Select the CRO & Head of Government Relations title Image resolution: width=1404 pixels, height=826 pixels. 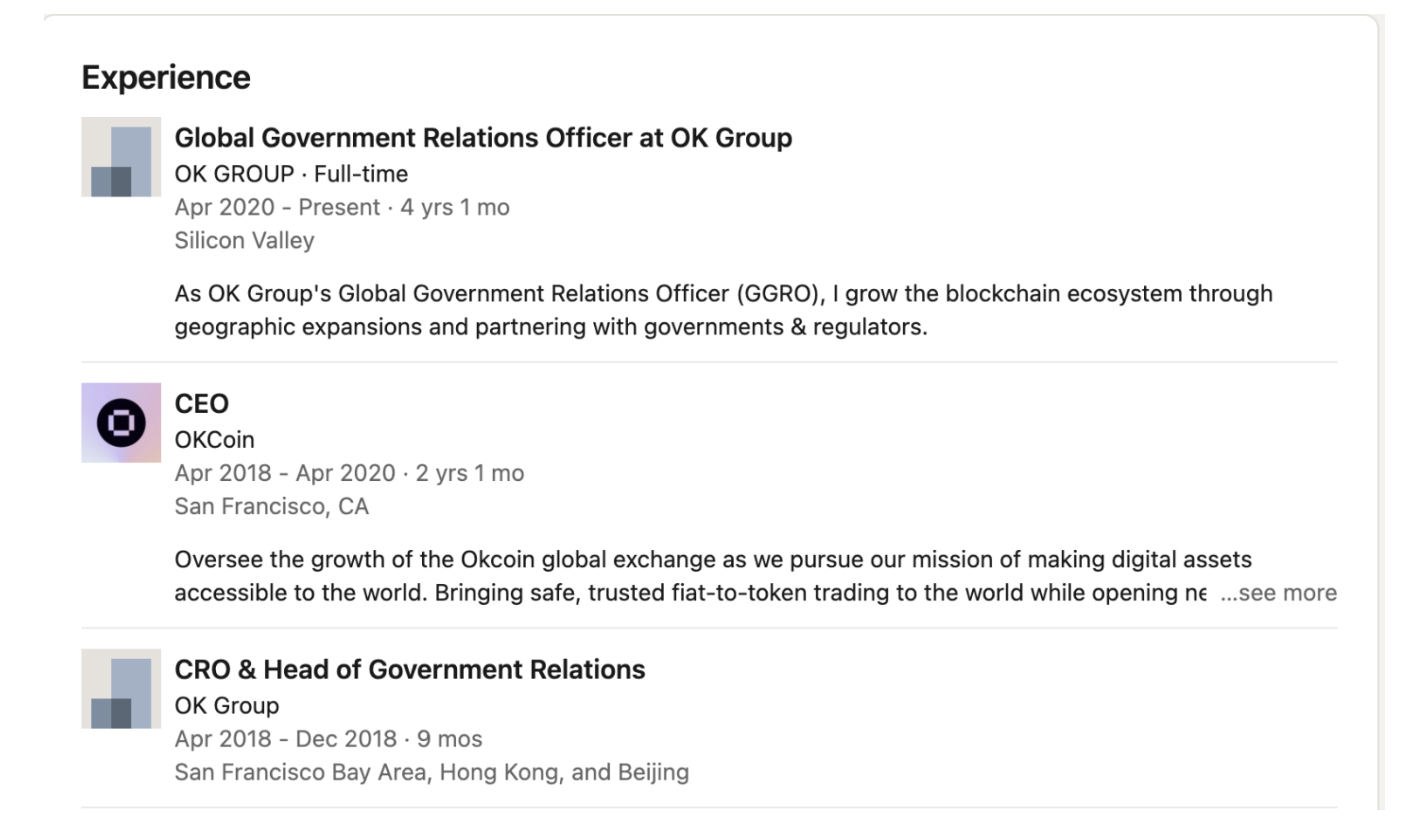(x=410, y=670)
